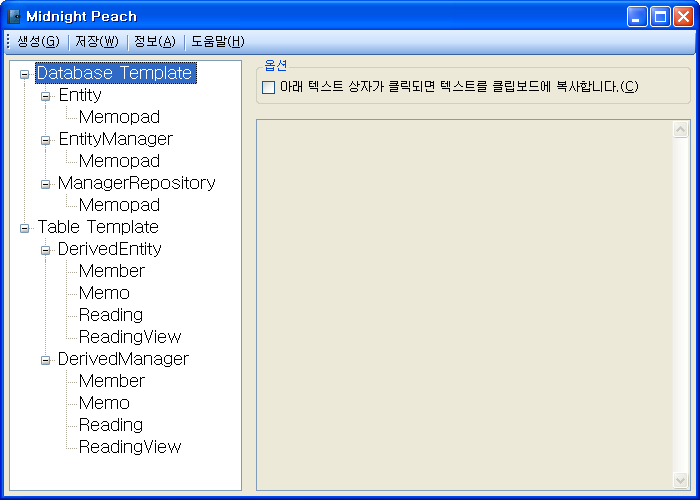The height and width of the screenshot is (500, 700).
Task: Open the 생성(G) menu
Action: click(x=38, y=42)
